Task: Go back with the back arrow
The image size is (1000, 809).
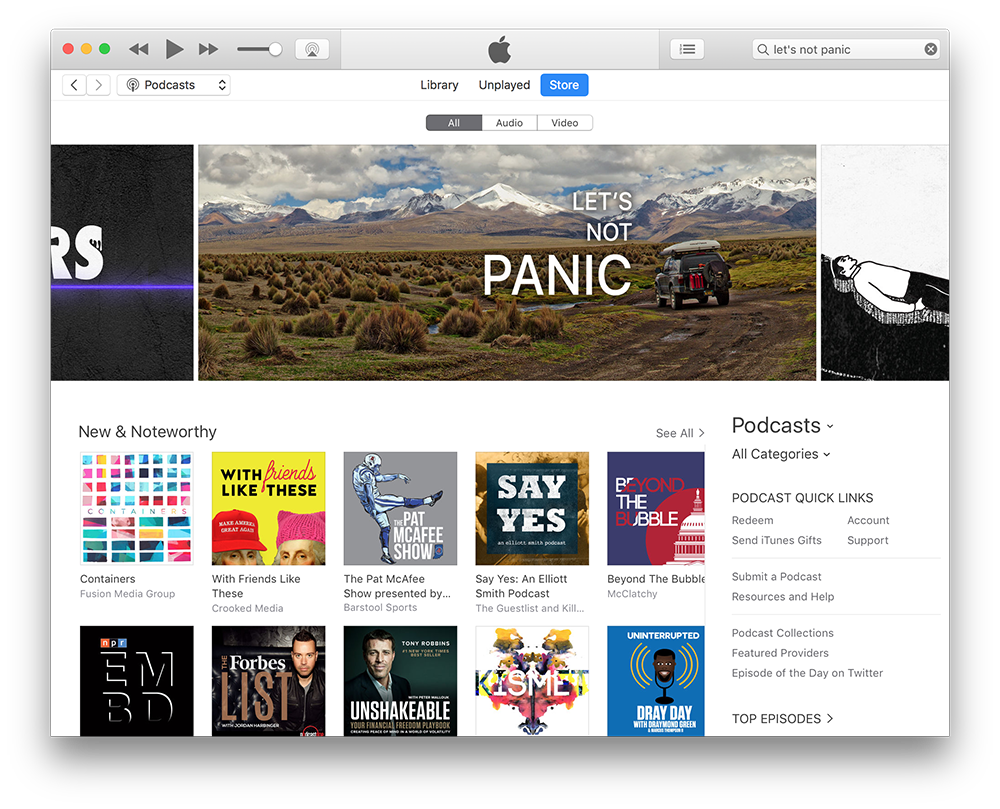Action: [x=75, y=85]
